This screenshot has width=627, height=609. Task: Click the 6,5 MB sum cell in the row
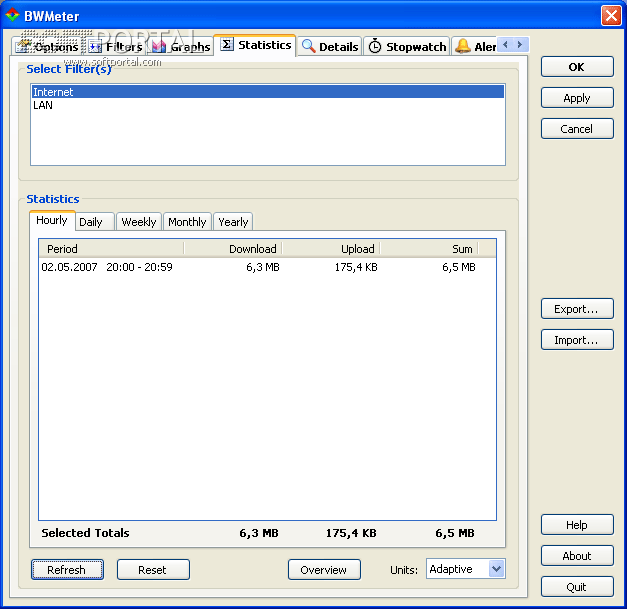[x=459, y=267]
